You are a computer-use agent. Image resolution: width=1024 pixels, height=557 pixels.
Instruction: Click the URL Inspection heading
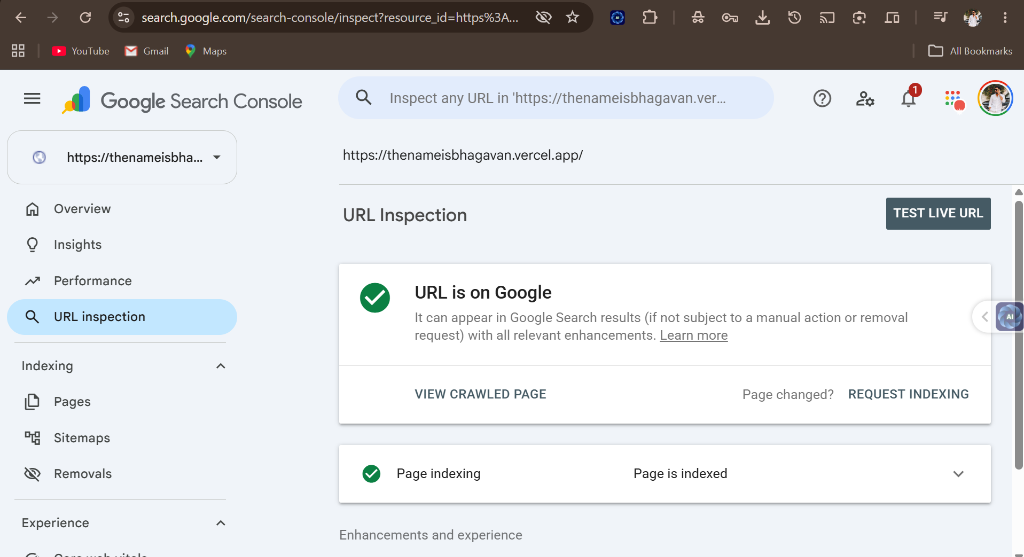(x=405, y=215)
